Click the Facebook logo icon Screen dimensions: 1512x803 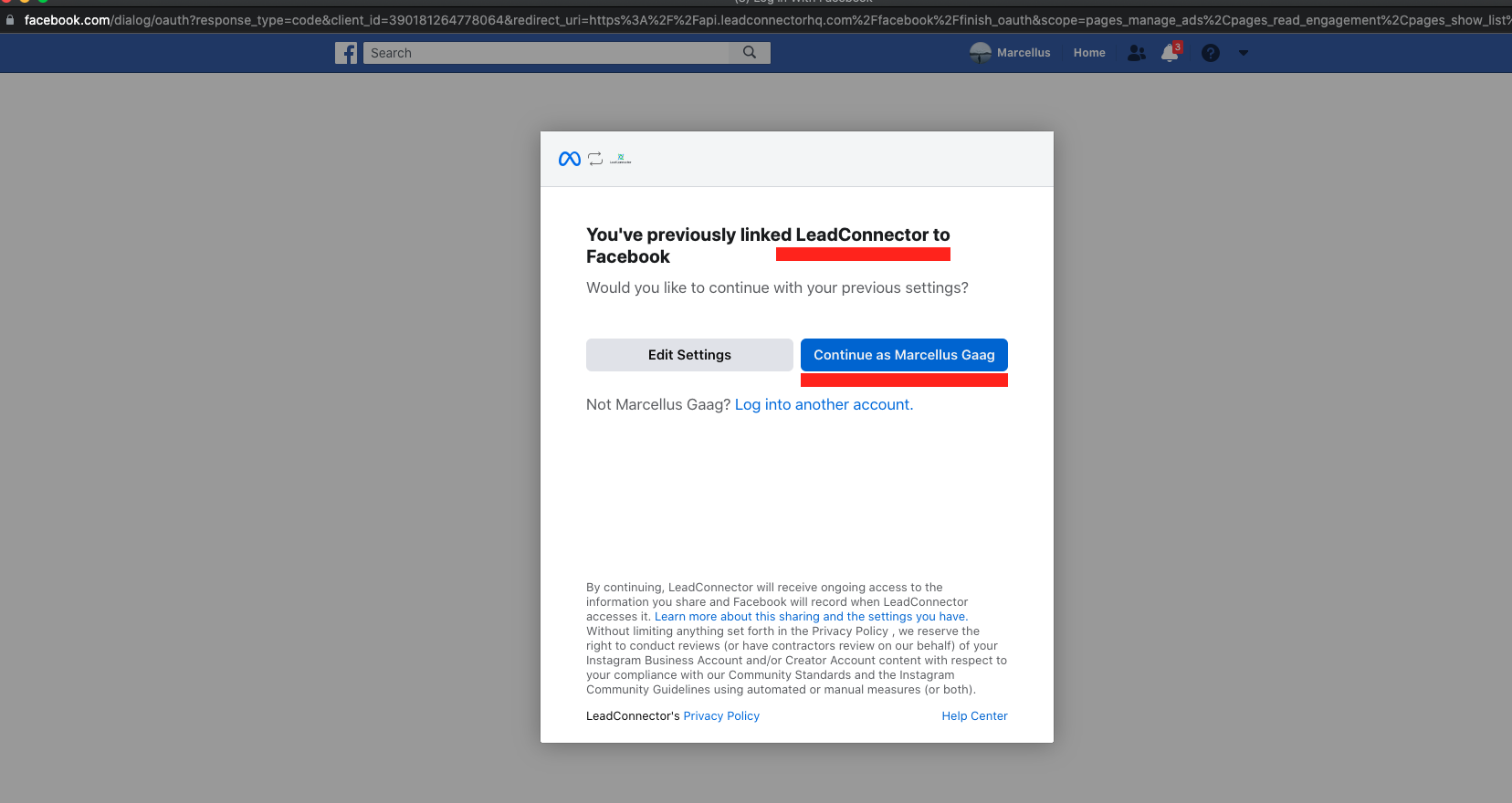tap(346, 53)
